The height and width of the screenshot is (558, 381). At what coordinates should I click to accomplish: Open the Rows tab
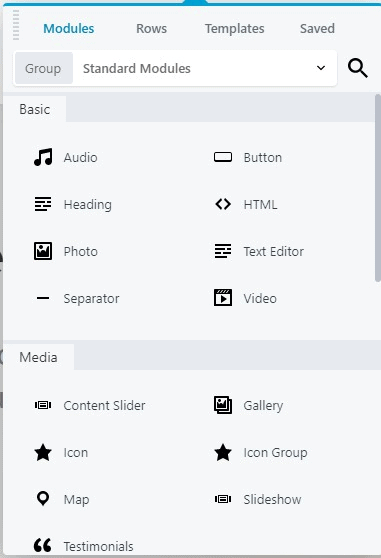152,28
